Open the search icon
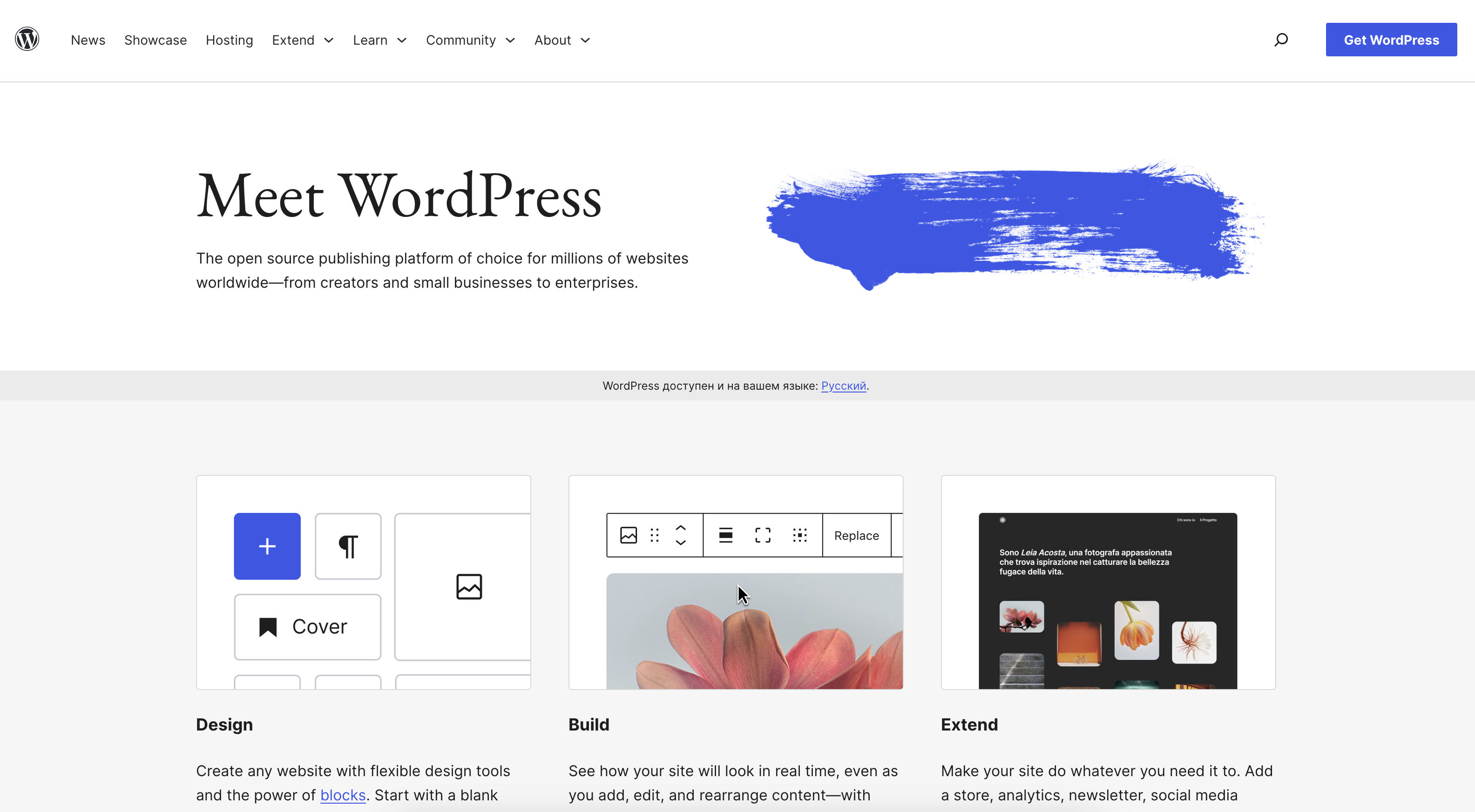1475x812 pixels. pos(1281,39)
